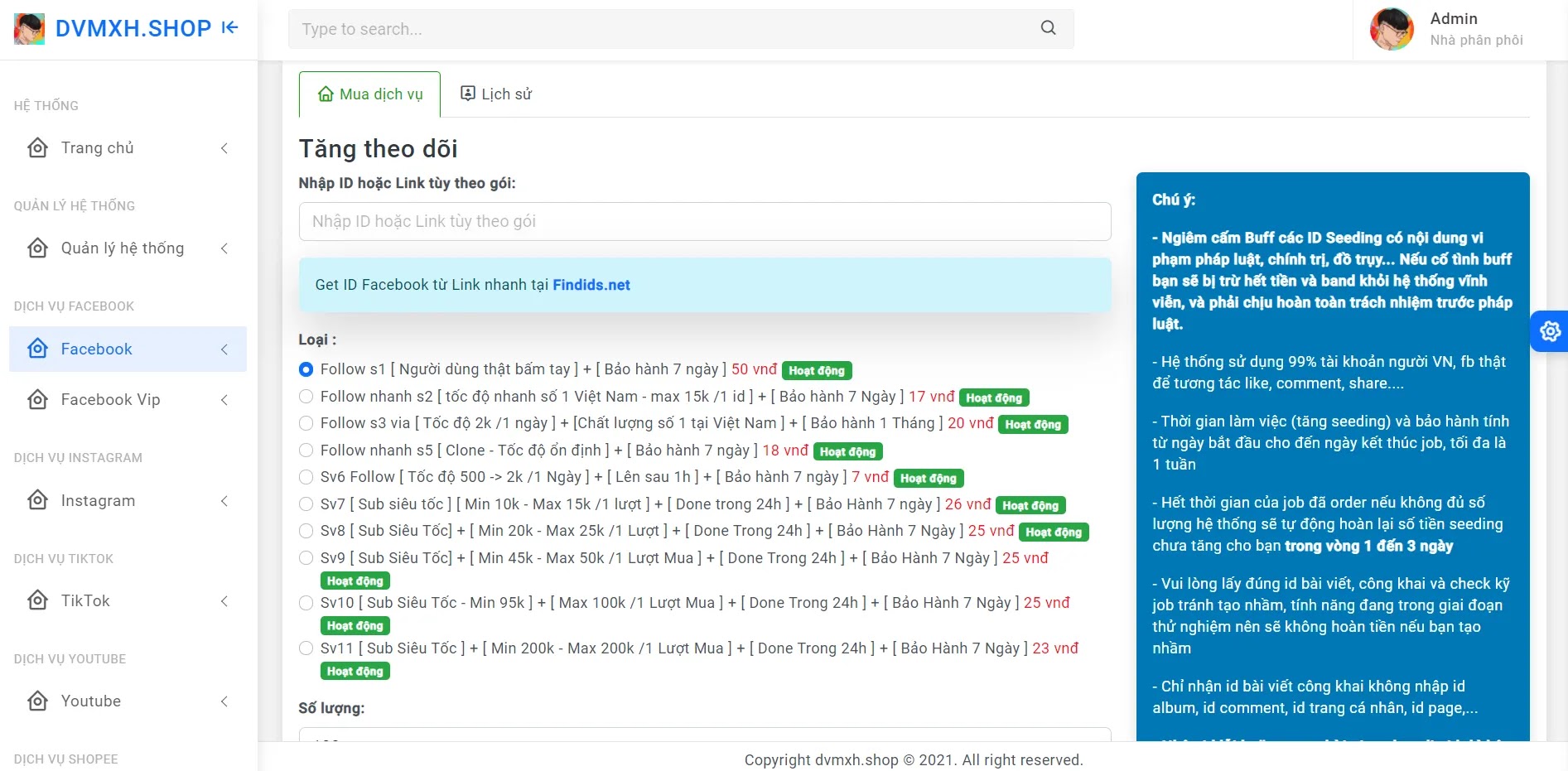Image resolution: width=1568 pixels, height=771 pixels.
Task: Expand Trang chủ chevron
Action: point(224,148)
